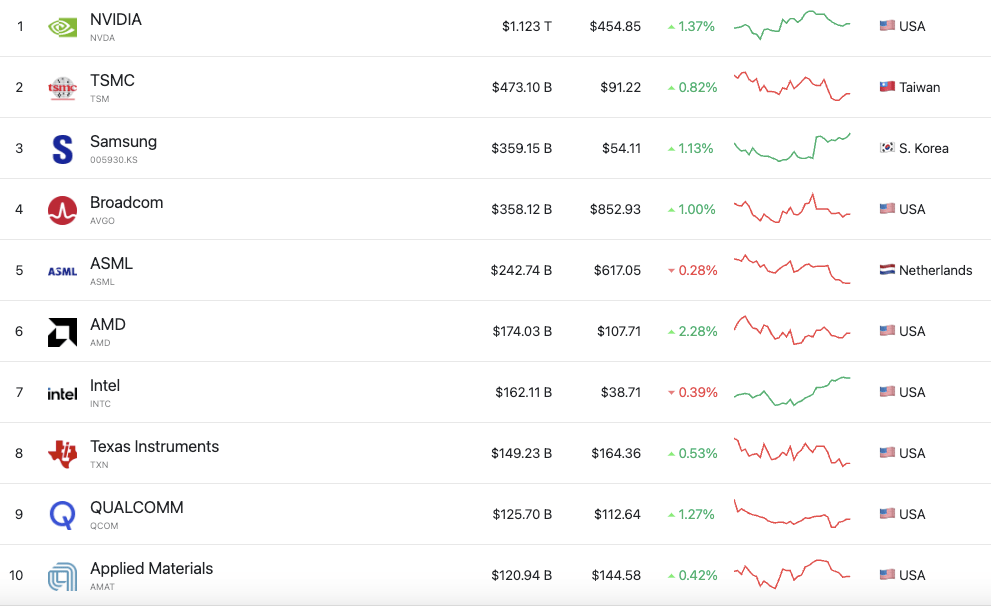The image size is (991, 606).
Task: Select the $107.71 share price
Action: [619, 331]
